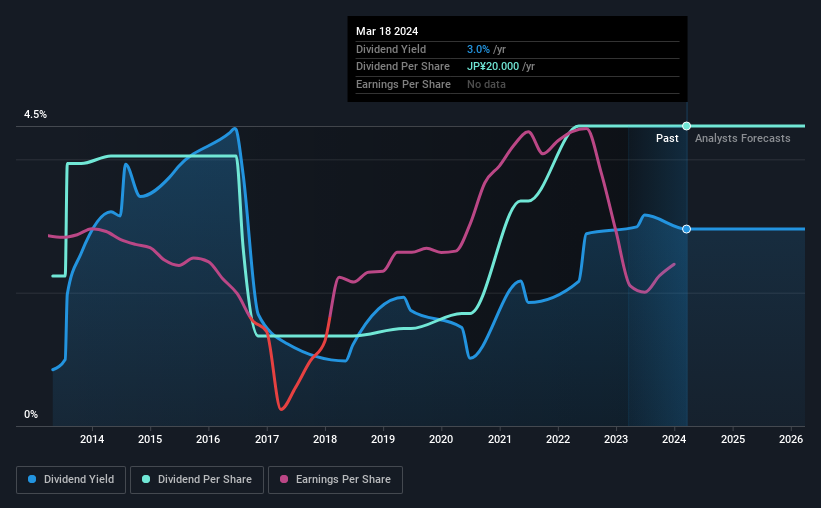Click the 2022 x-axis label

[x=558, y=439]
